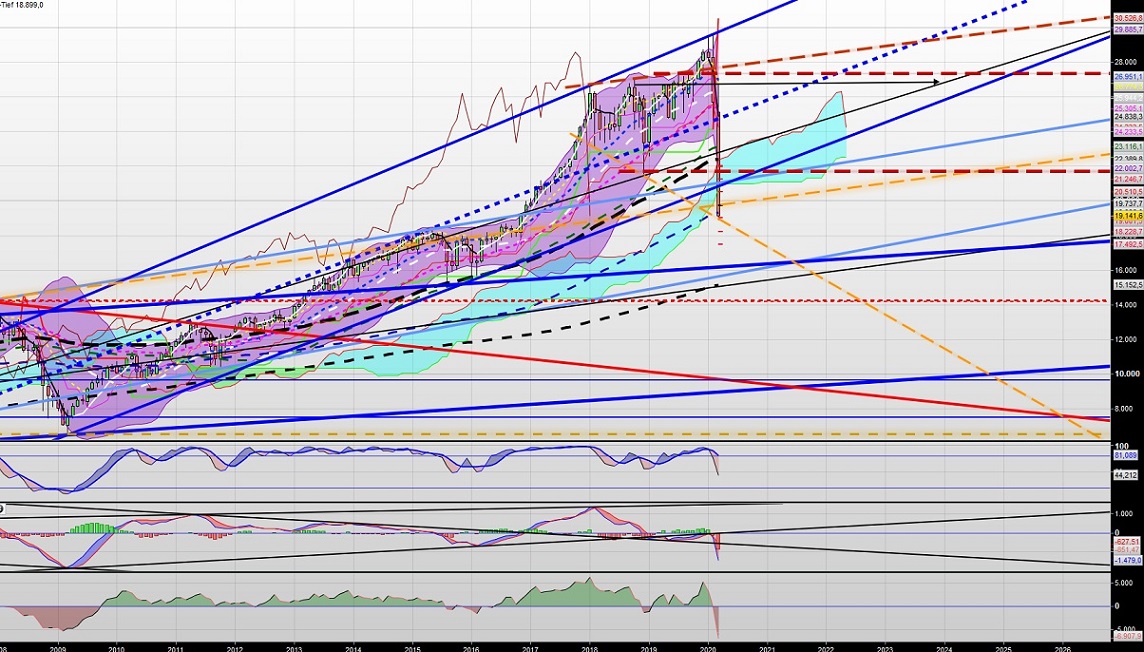Click the 2016 year label
Viewport: 1144px width, 652px height.
click(x=471, y=648)
